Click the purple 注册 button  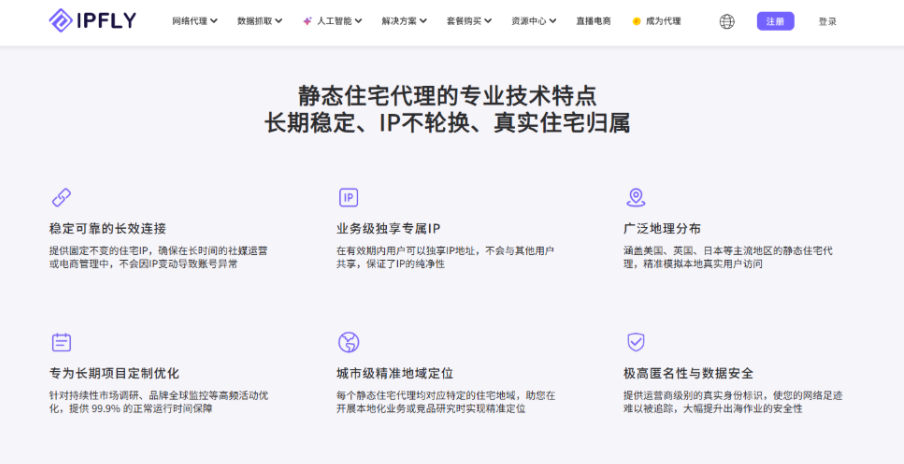coord(775,21)
